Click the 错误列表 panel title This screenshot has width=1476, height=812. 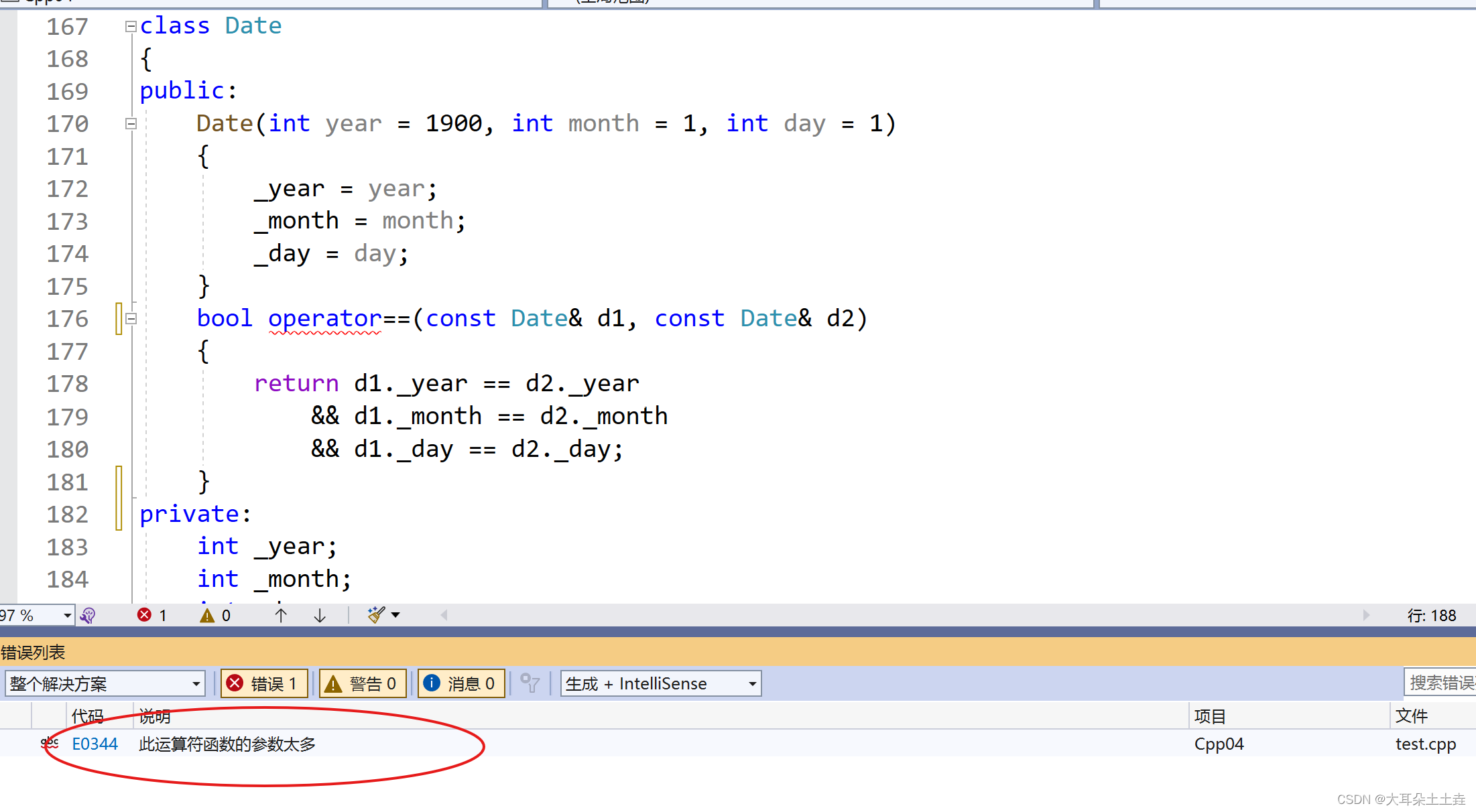(x=33, y=652)
